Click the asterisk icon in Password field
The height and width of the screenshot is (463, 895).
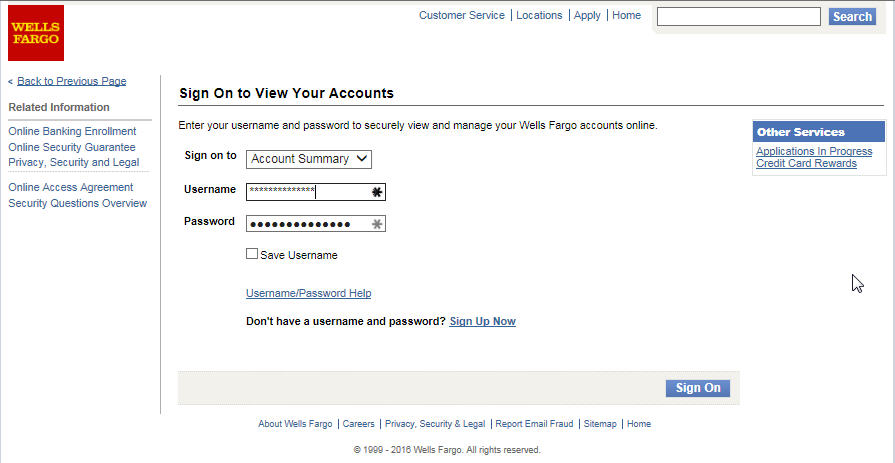coord(377,224)
